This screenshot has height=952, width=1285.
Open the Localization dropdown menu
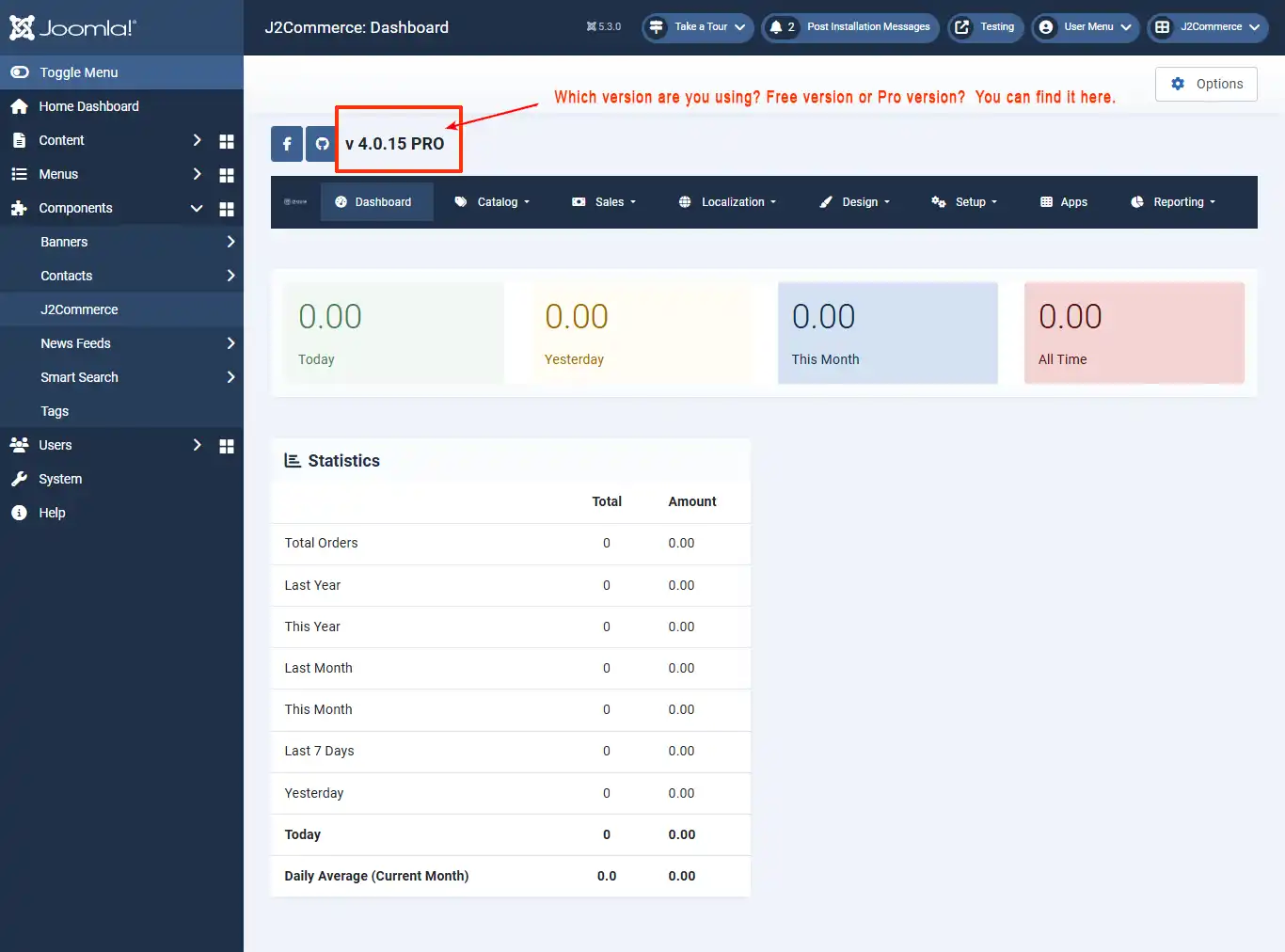pyautogui.click(x=727, y=202)
